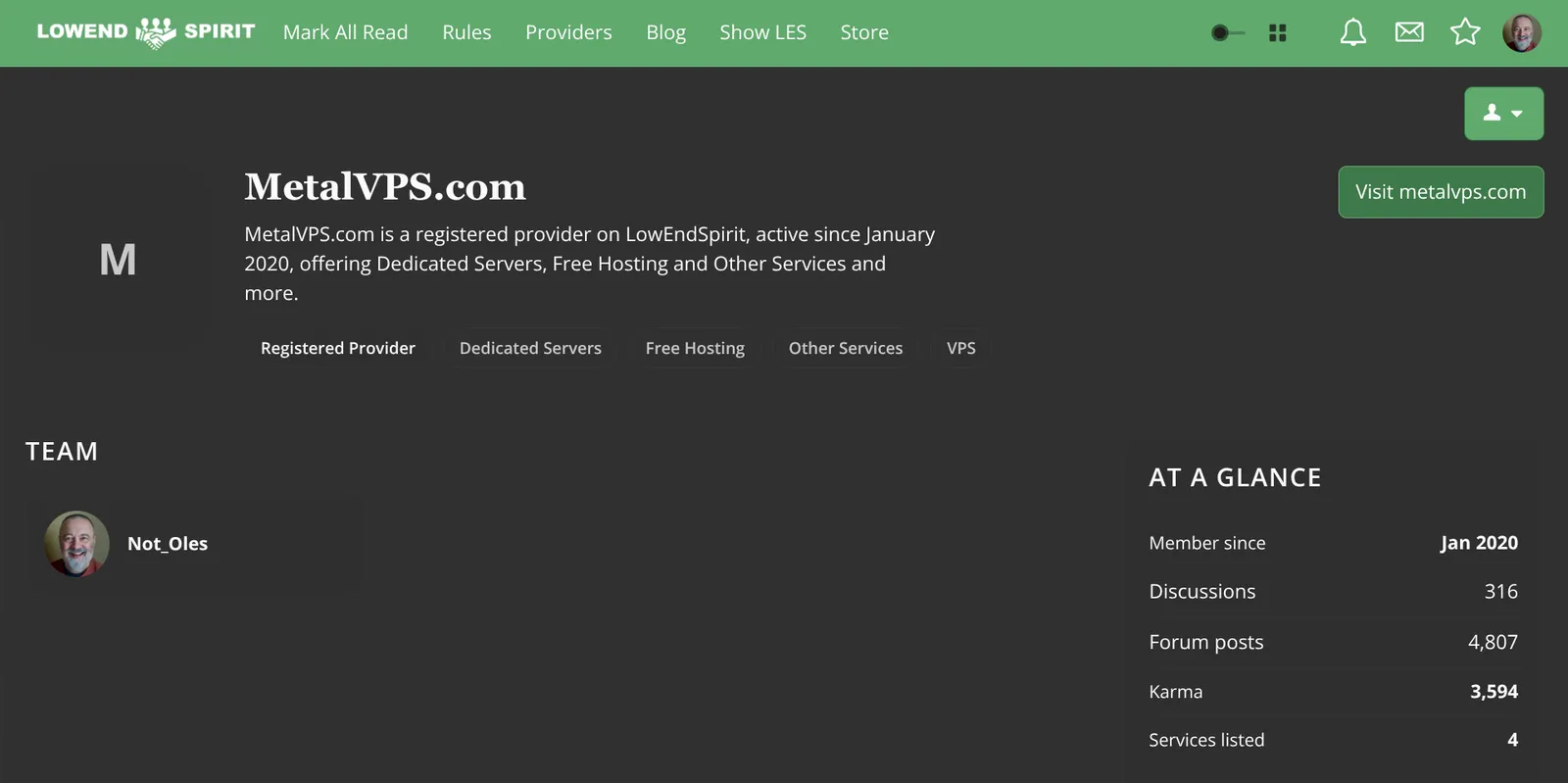This screenshot has height=783, width=1568.
Task: Toggle the dark mode theme switch
Action: pyautogui.click(x=1227, y=32)
